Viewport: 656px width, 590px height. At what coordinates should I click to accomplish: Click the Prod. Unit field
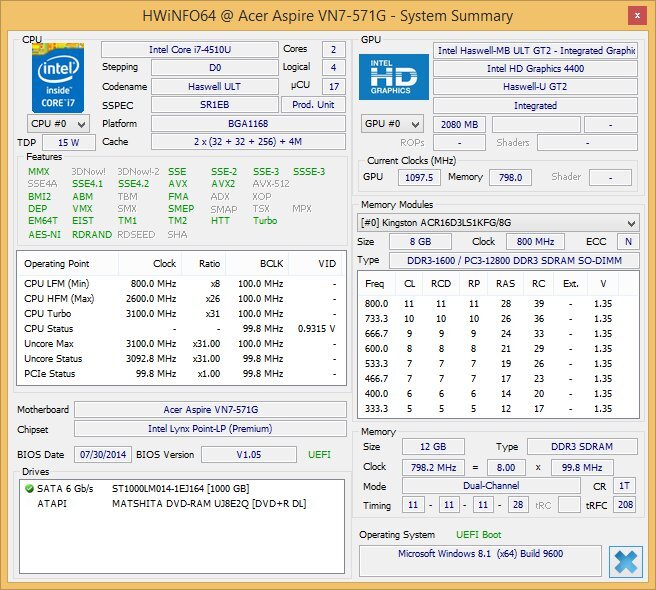(313, 105)
